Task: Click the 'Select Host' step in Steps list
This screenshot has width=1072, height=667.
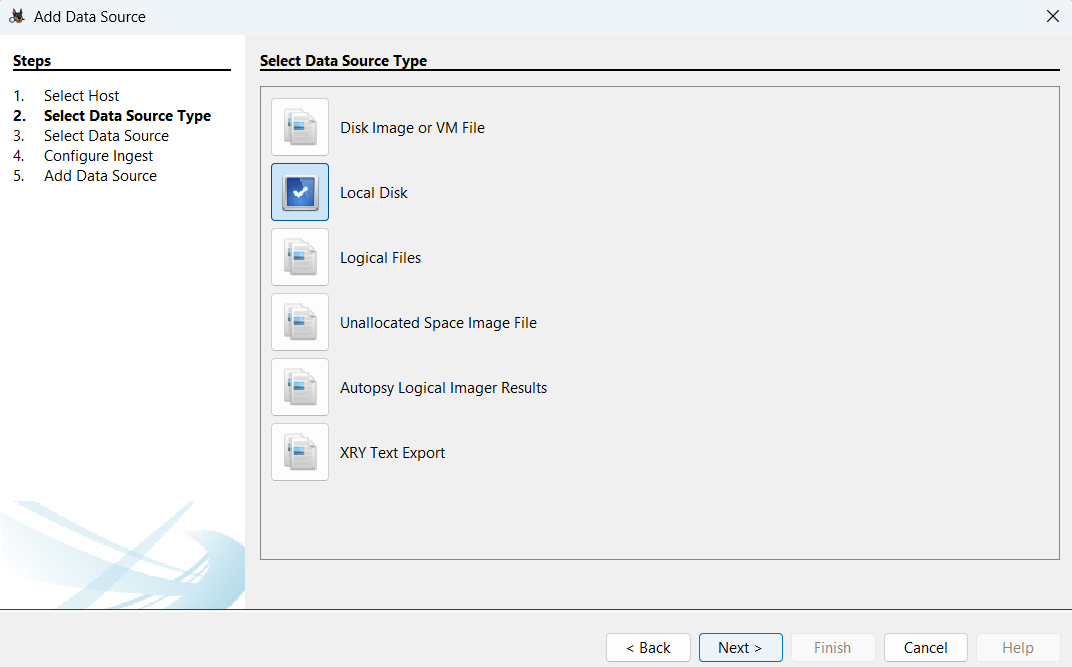Action: [81, 96]
